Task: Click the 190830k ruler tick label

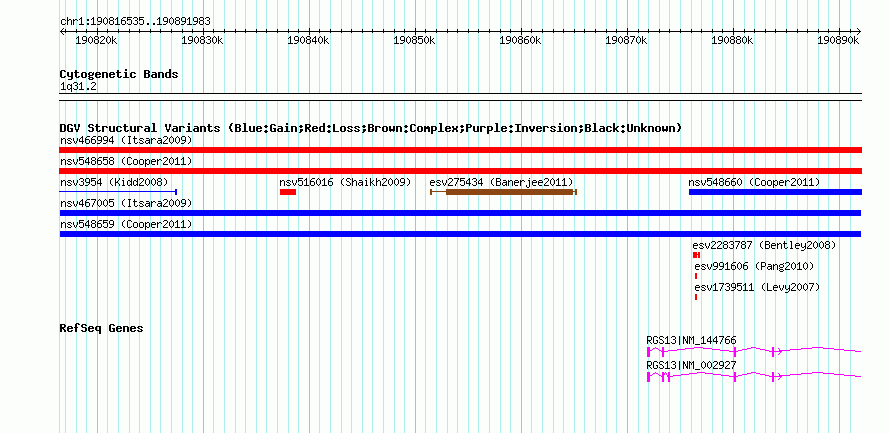Action: point(202,41)
